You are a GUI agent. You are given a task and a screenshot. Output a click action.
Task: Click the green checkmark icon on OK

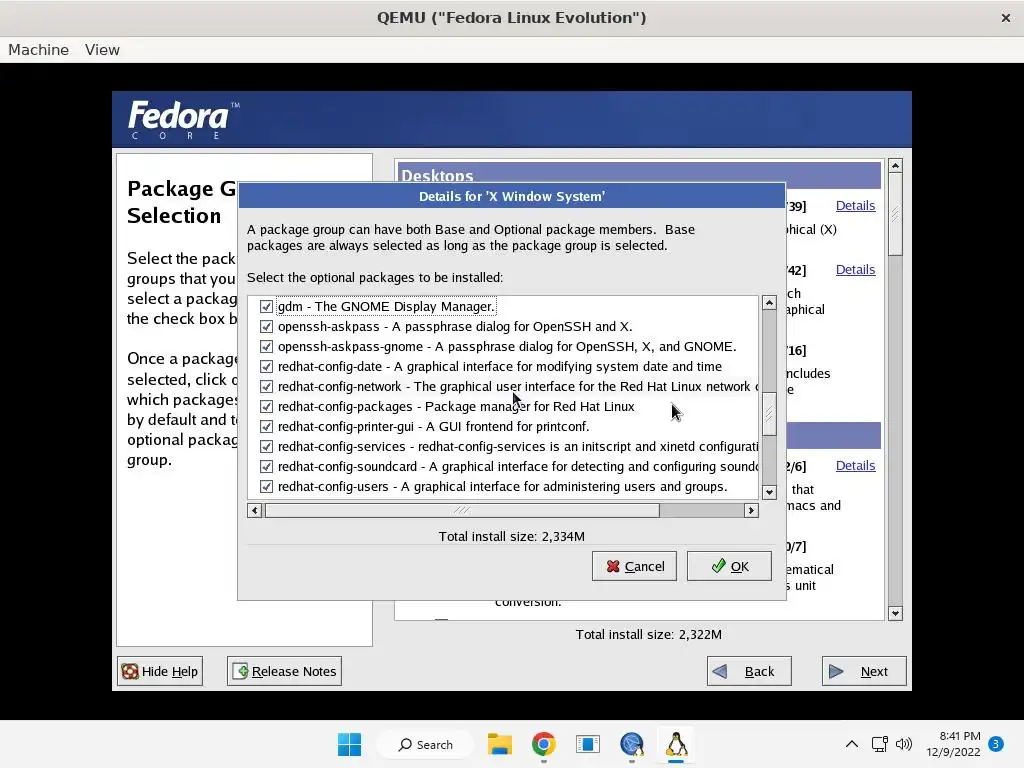(718, 566)
